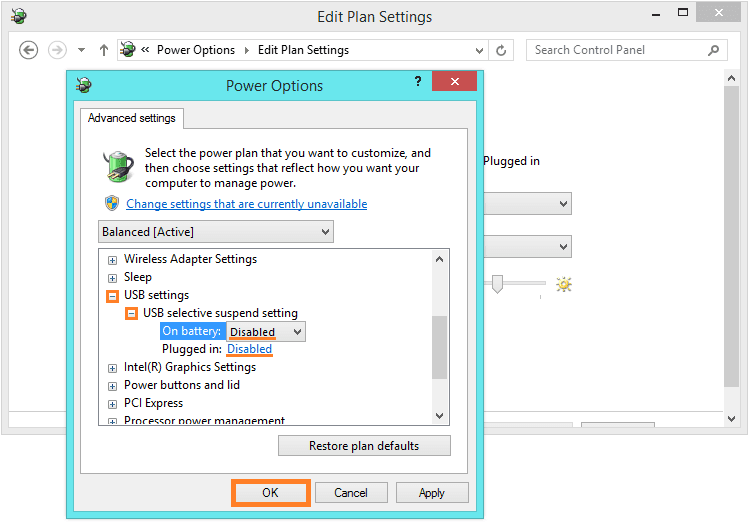Expand Sleep node
The height and width of the screenshot is (522, 751).
coord(112,278)
